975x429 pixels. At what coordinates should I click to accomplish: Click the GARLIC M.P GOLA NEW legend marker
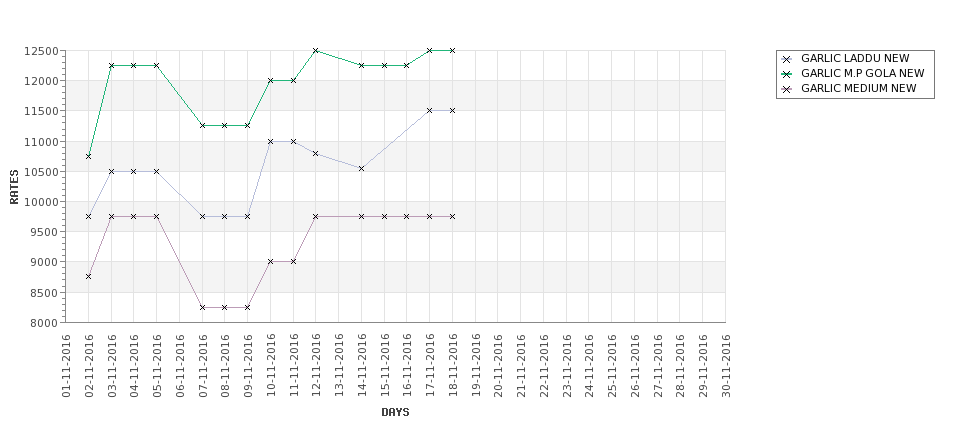coord(787,74)
